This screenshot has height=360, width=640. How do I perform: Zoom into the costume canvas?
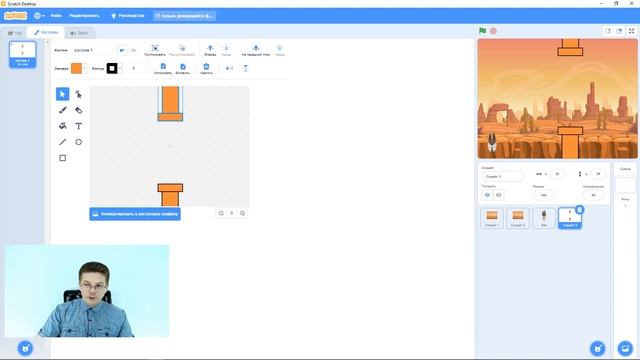pyautogui.click(x=242, y=213)
